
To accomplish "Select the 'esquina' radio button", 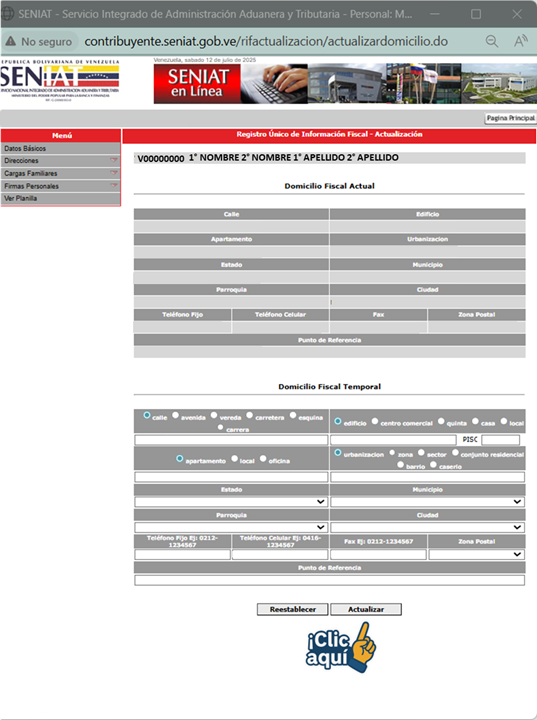I will (293, 415).
